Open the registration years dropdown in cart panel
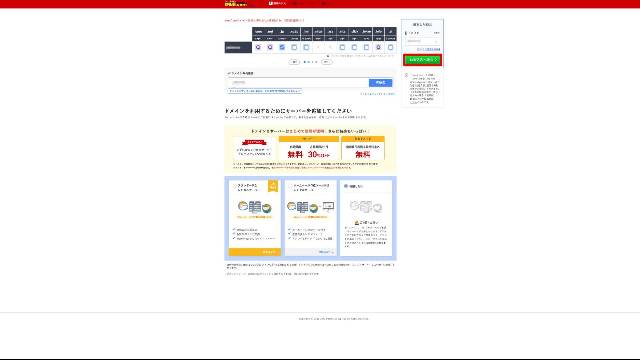This screenshot has height=360, width=640. [x=422, y=41]
